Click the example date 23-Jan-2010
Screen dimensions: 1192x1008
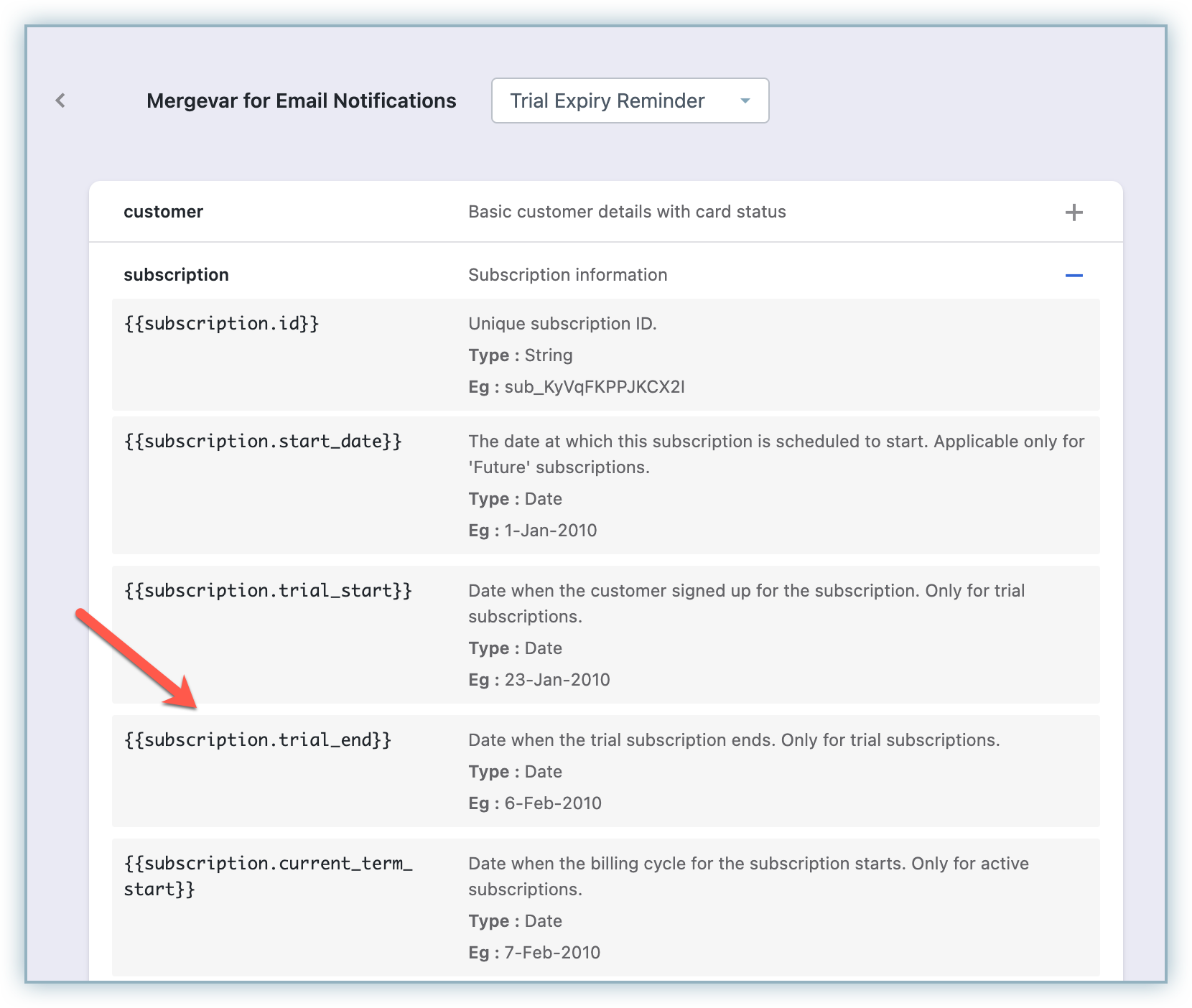(x=557, y=680)
